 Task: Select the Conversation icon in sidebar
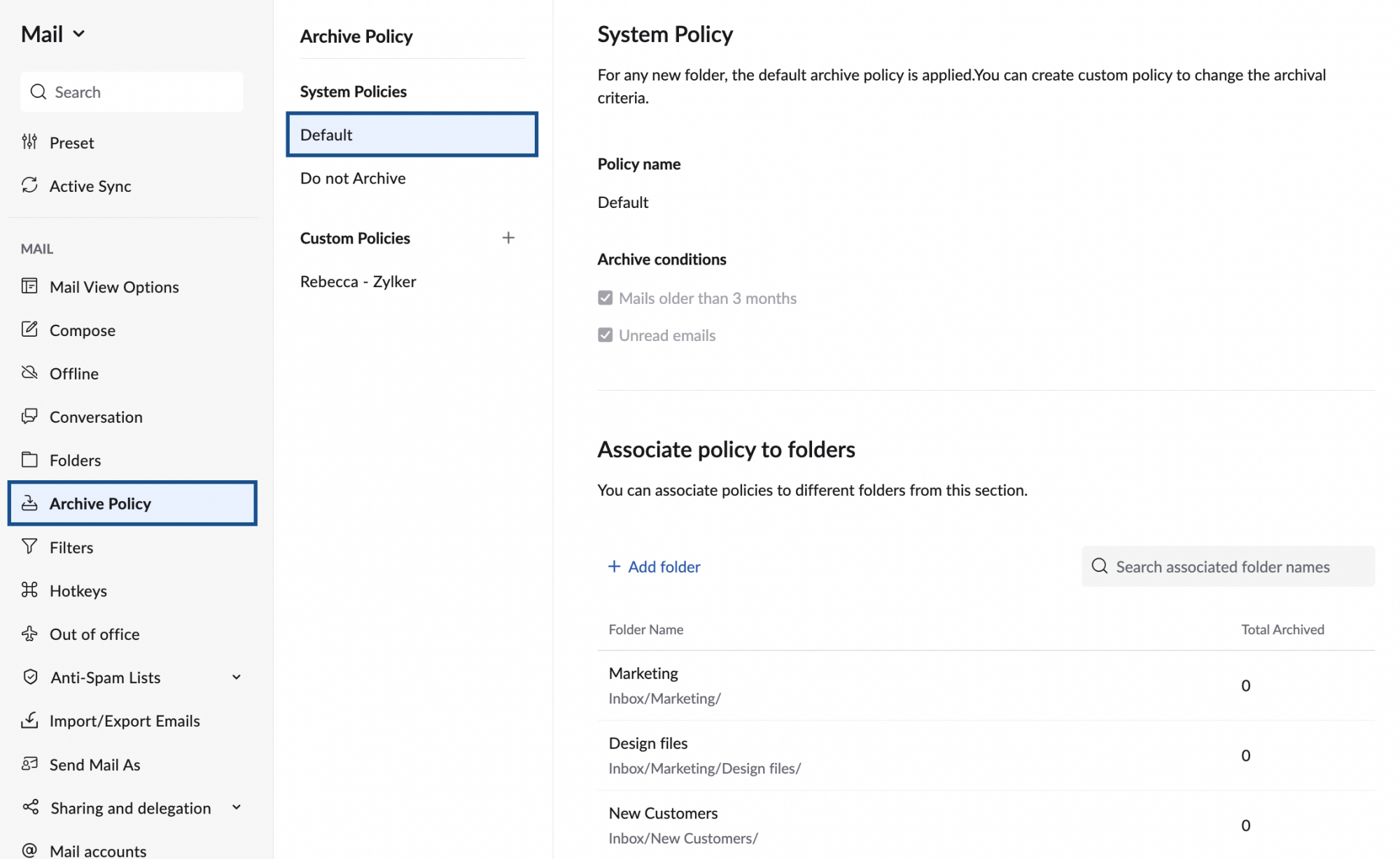(28, 416)
